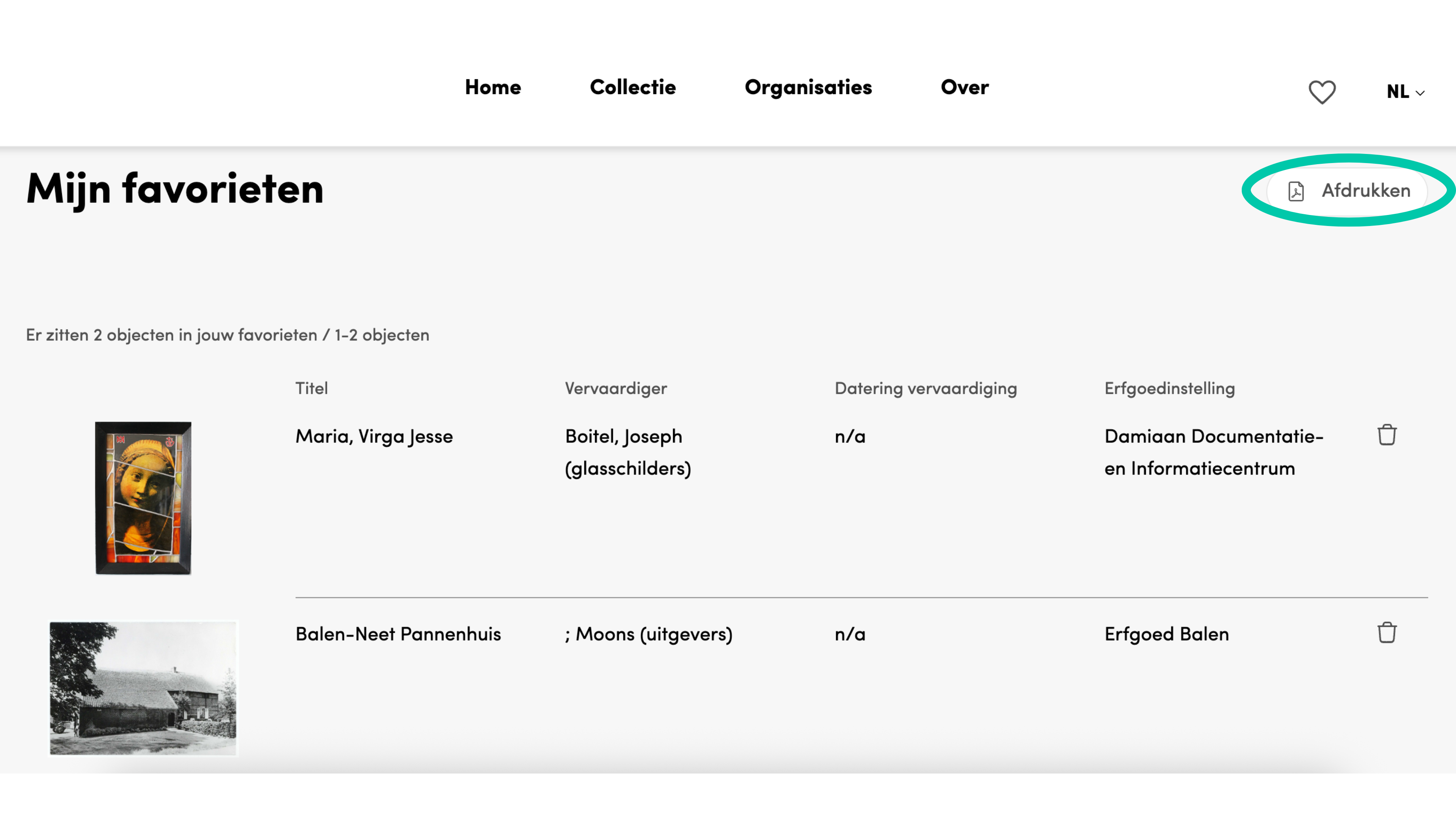Screen dimensions: 1456x819
Task: Select the Boitel, Joseph (glasschilders) maker
Action: (628, 452)
